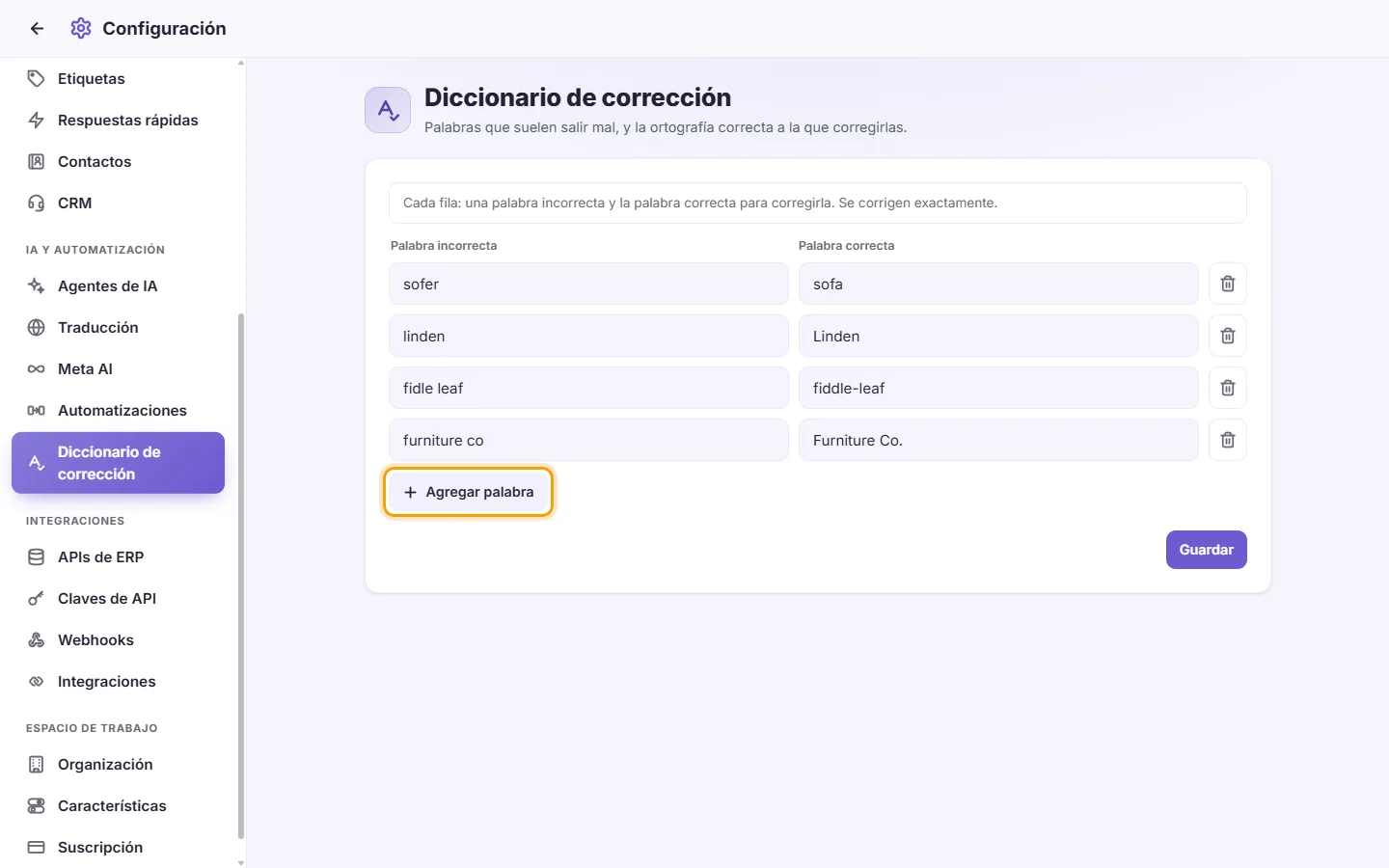Edit the correct word field 'fiddle-leaf'
The image size is (1389, 868).
coord(998,388)
